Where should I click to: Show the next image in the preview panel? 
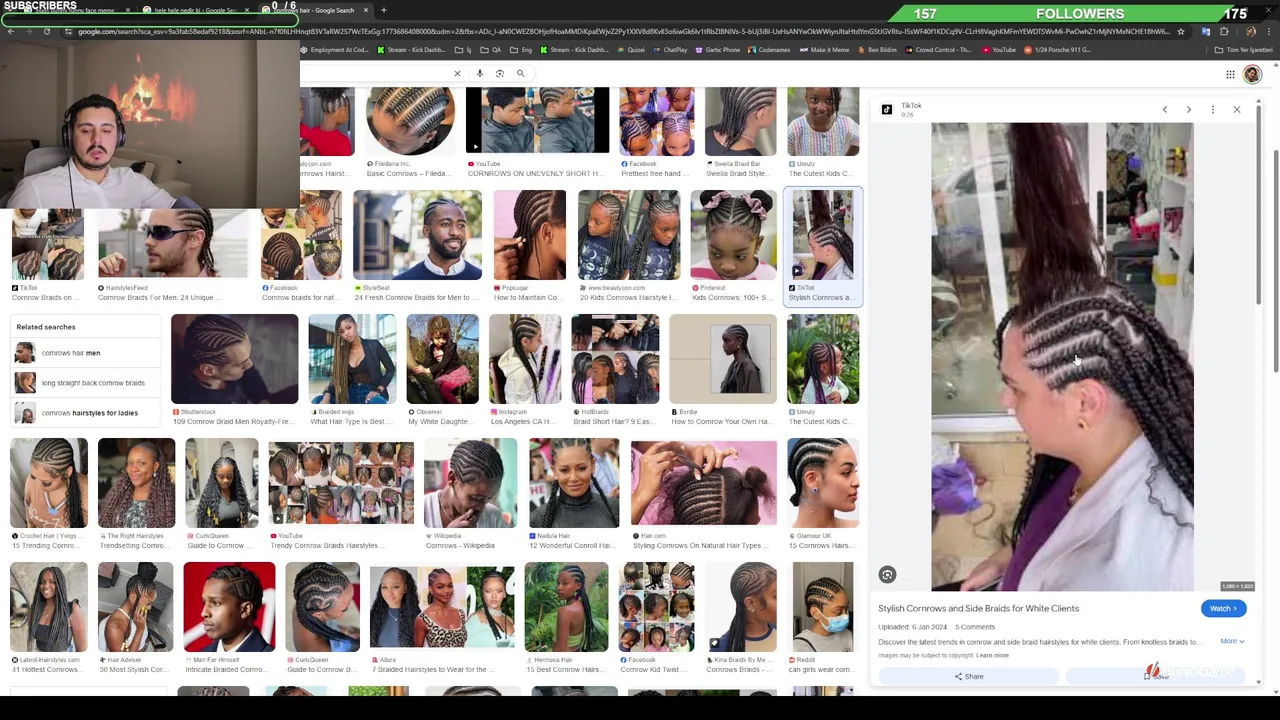point(1189,109)
